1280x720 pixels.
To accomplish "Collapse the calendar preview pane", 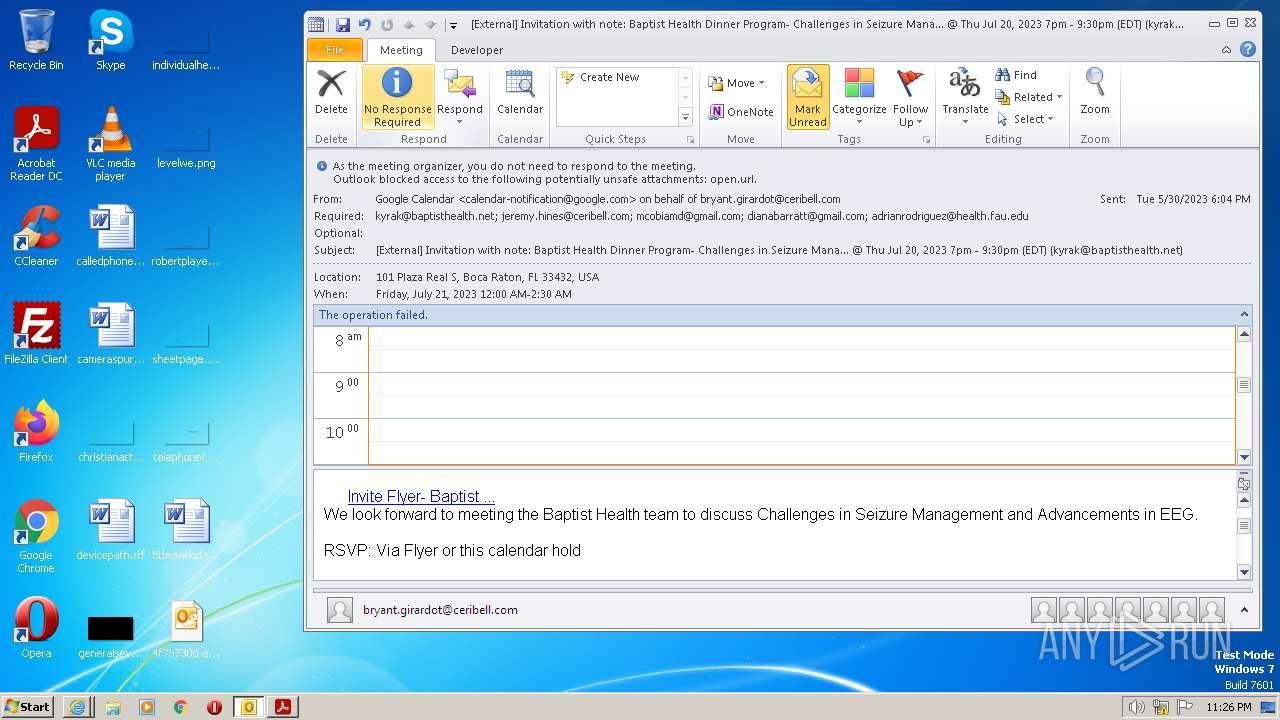I will pos(1244,315).
